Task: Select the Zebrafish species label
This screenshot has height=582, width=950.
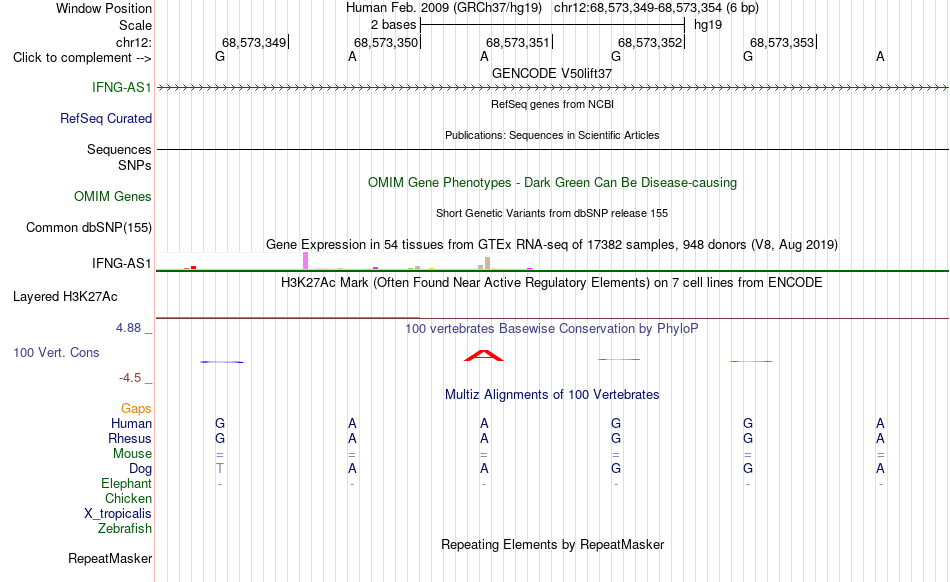Action: 125,528
